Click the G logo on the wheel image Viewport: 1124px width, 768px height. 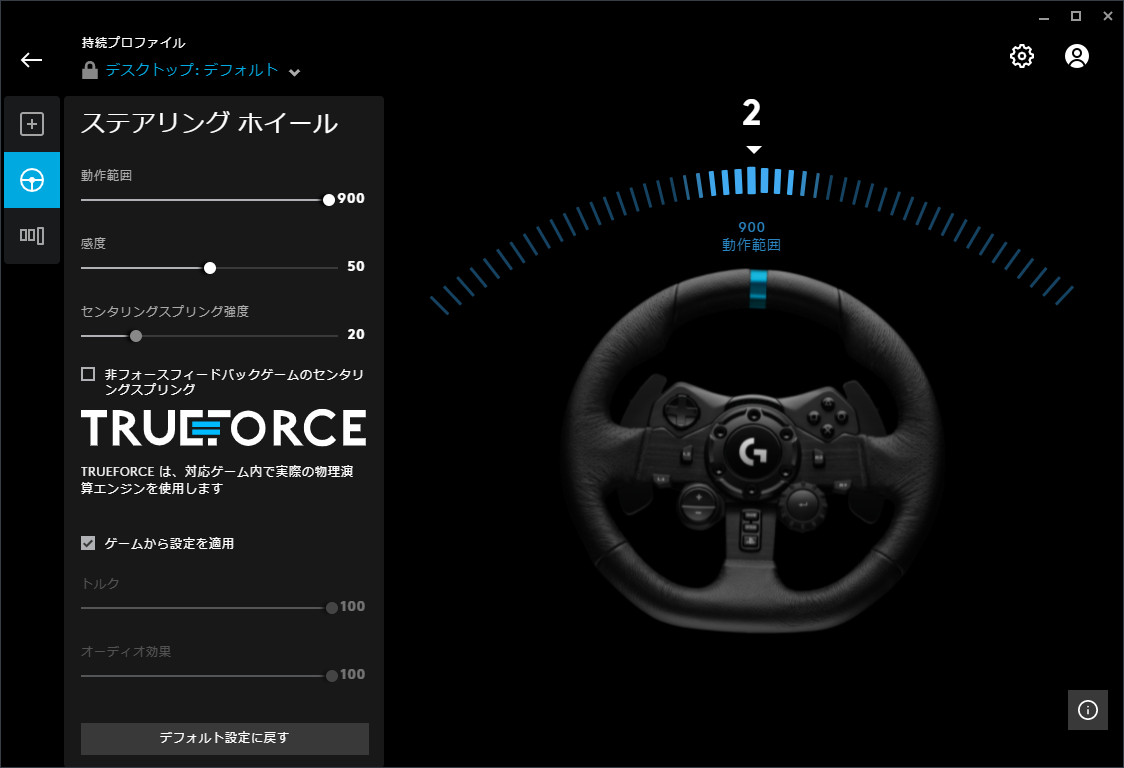pyautogui.click(x=752, y=453)
